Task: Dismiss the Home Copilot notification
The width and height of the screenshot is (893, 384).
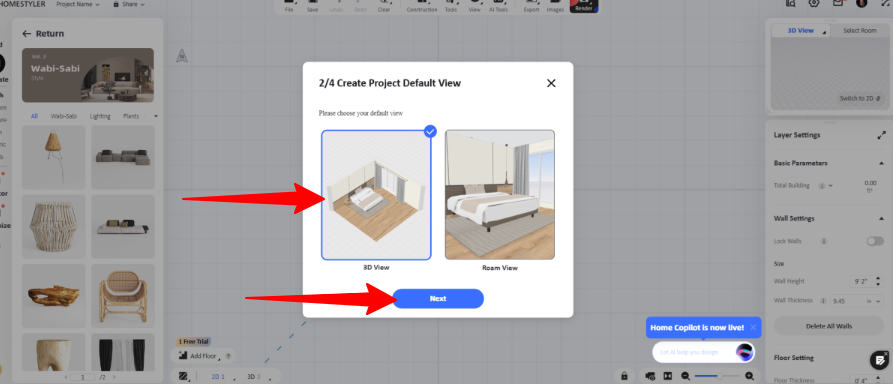Action: point(753,328)
